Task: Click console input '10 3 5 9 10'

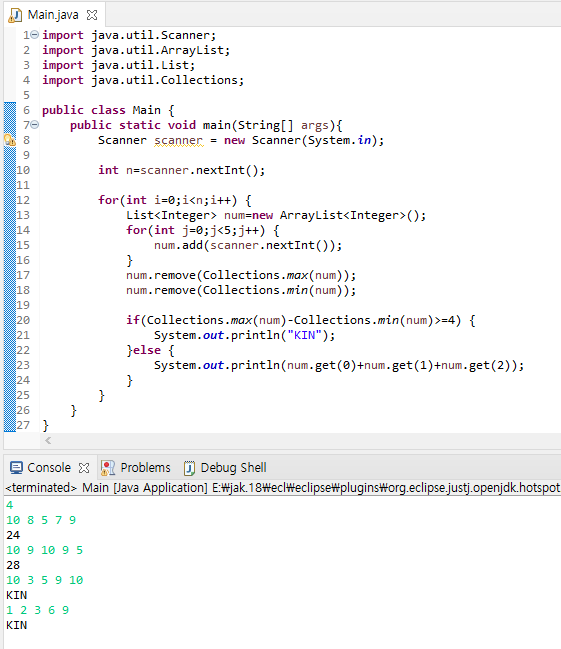Action: click(44, 580)
